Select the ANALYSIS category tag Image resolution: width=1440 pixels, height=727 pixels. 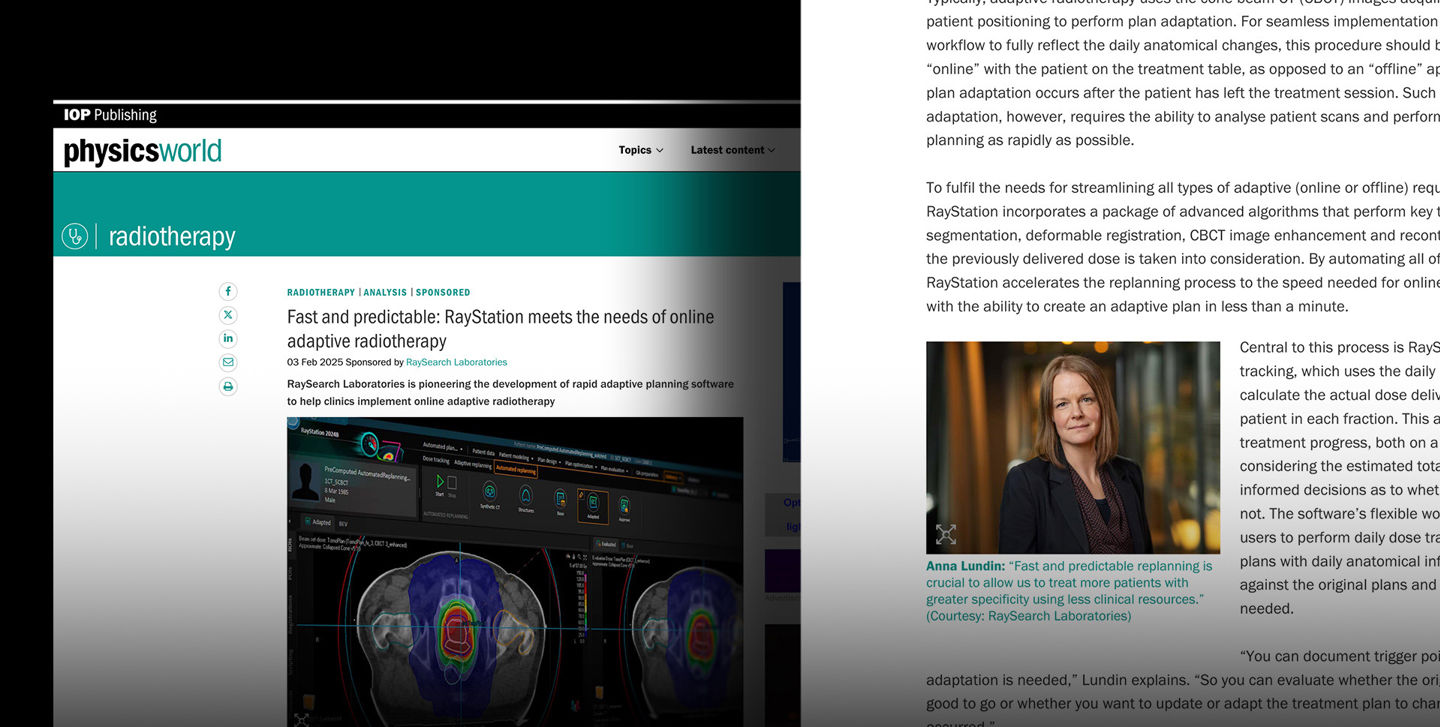[x=385, y=293]
